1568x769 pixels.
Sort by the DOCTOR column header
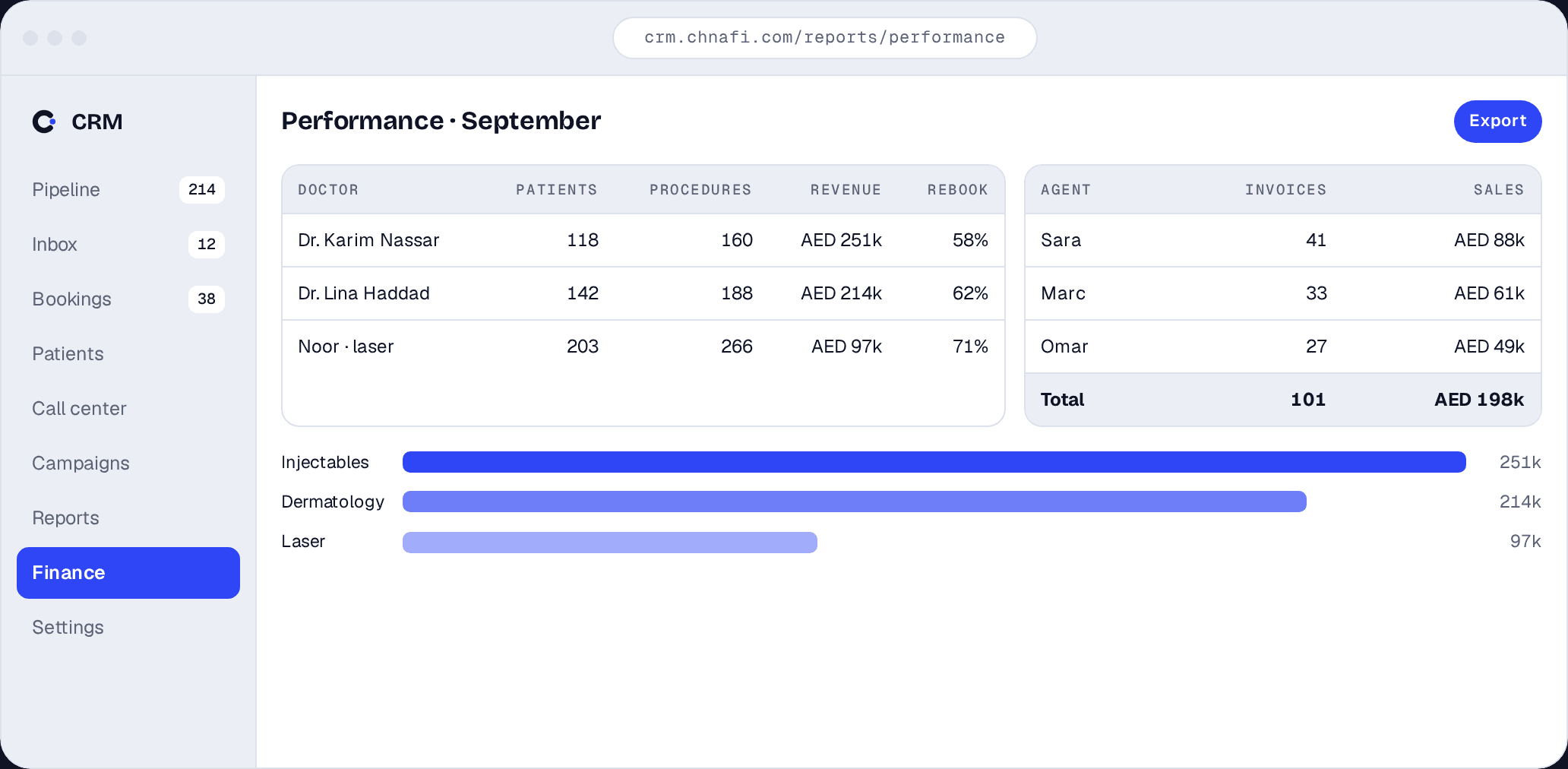pos(328,190)
